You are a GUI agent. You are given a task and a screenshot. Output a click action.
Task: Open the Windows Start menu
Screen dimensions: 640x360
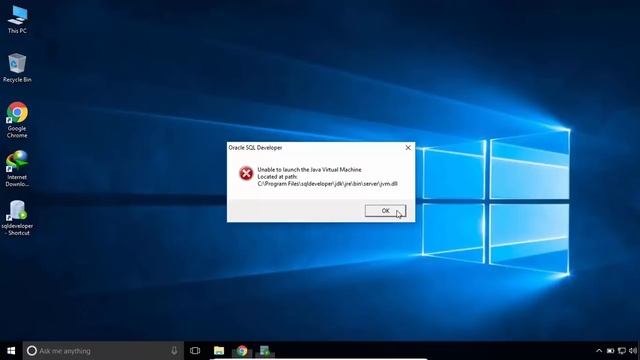coord(11,351)
